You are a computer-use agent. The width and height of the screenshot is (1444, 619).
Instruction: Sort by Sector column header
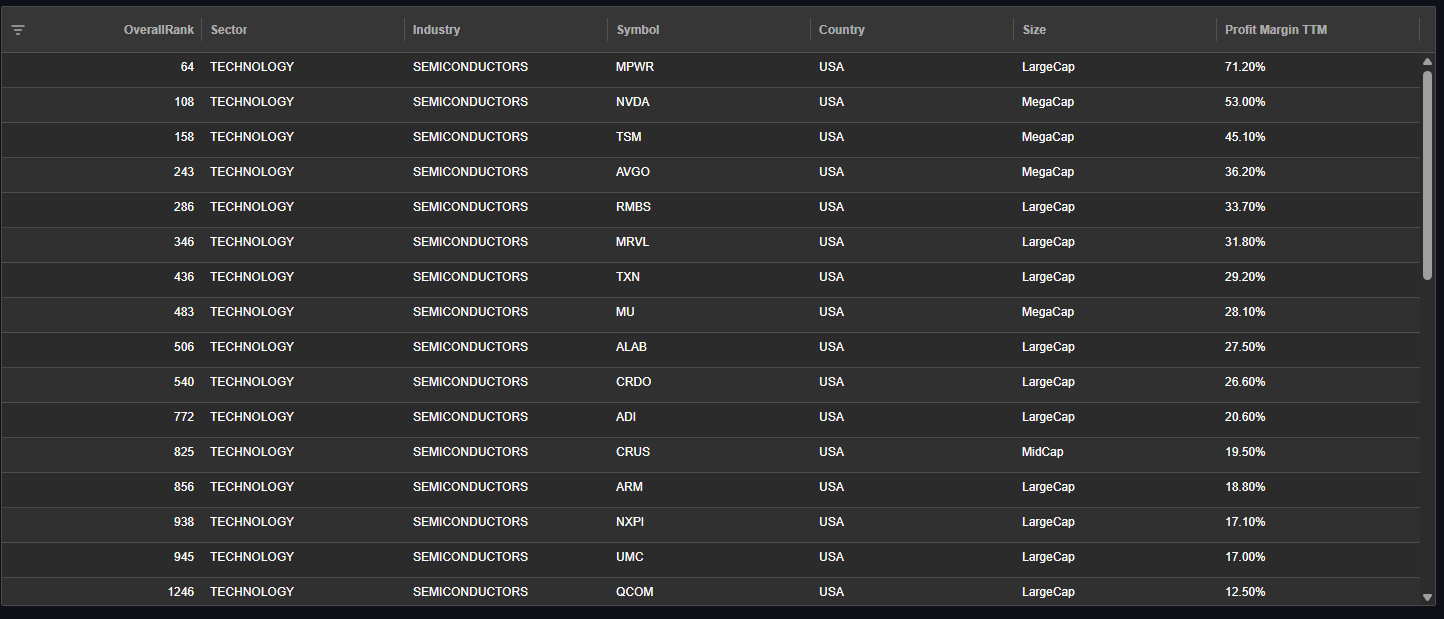click(229, 30)
